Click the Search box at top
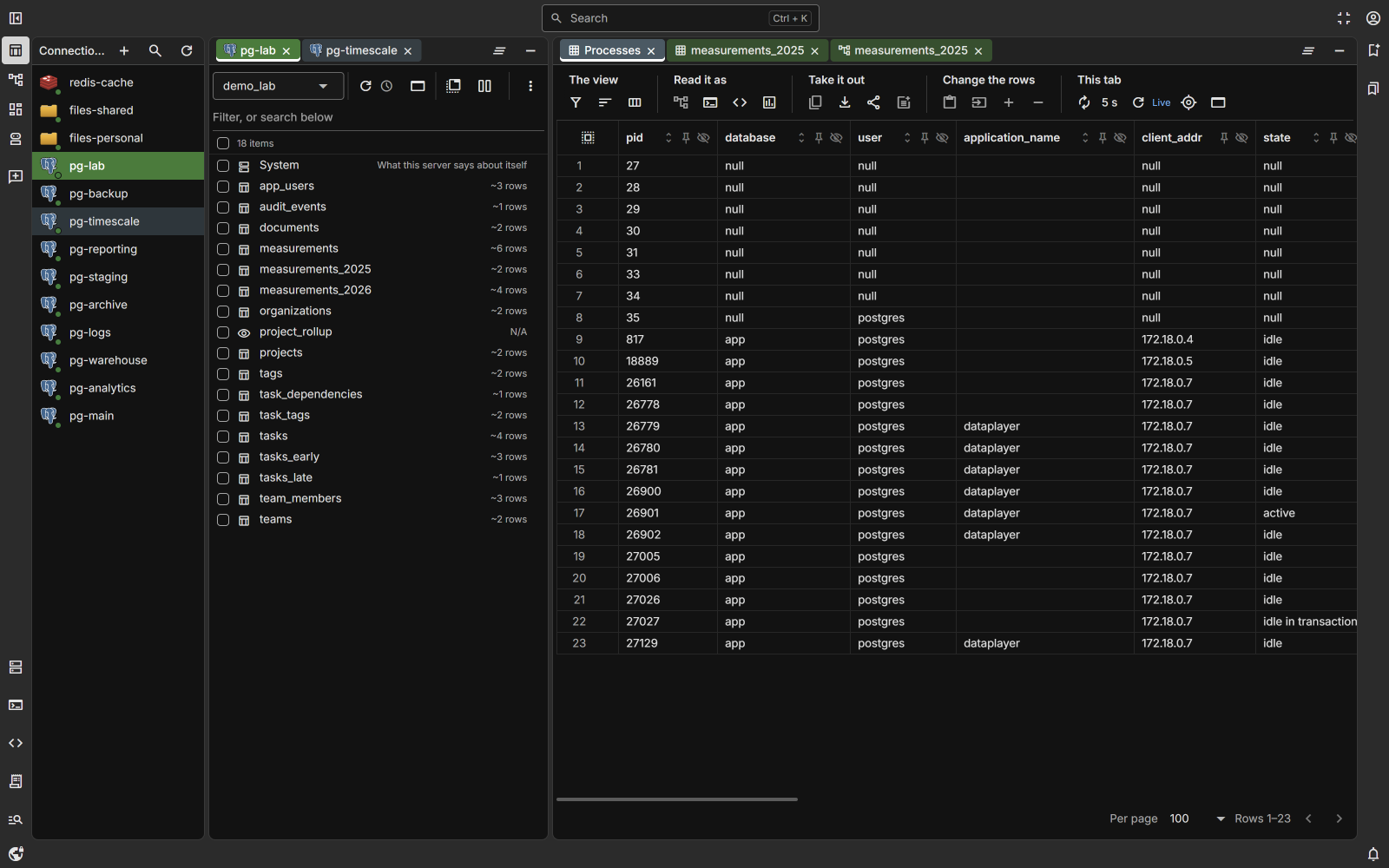1389x868 pixels. pos(681,18)
